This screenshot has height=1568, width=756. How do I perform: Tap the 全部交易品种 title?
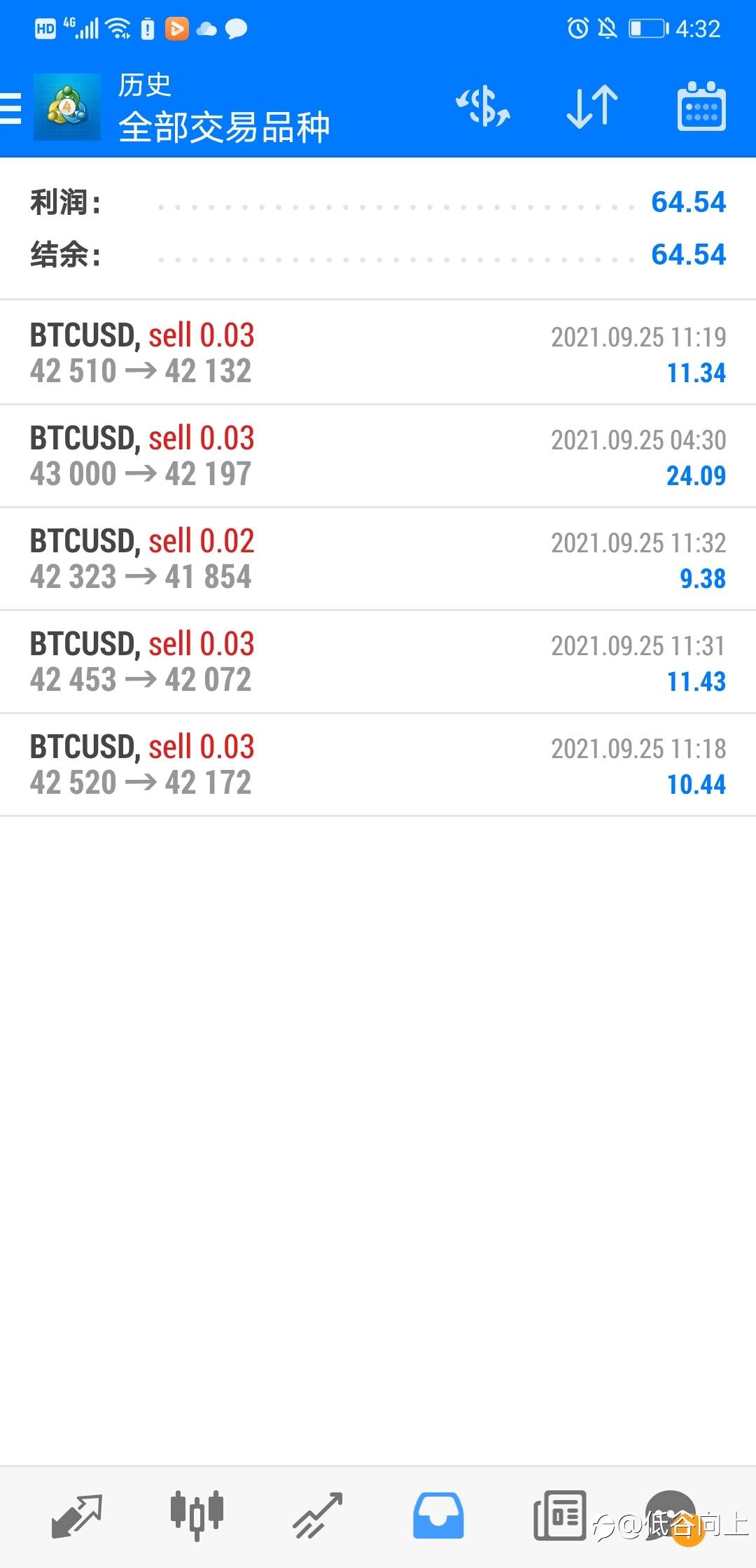(x=224, y=127)
